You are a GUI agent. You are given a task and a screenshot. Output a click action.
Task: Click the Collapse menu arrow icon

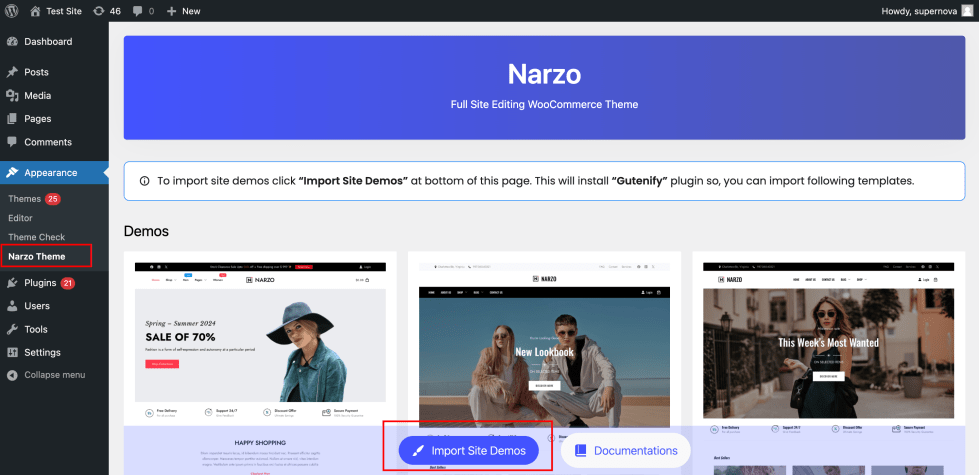click(12, 375)
